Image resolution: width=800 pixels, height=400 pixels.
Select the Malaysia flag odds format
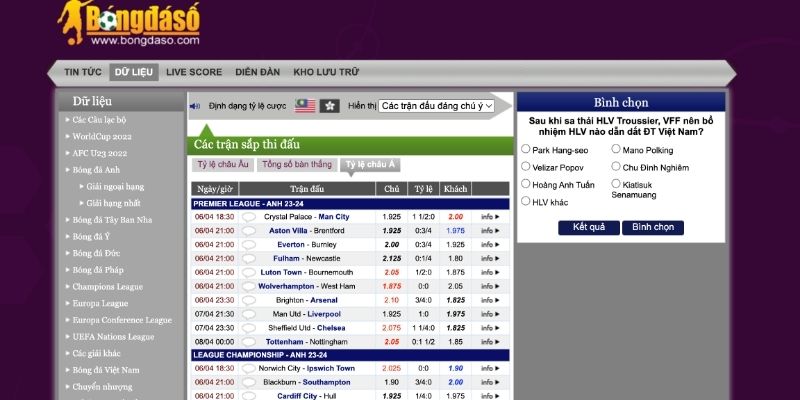click(x=305, y=106)
